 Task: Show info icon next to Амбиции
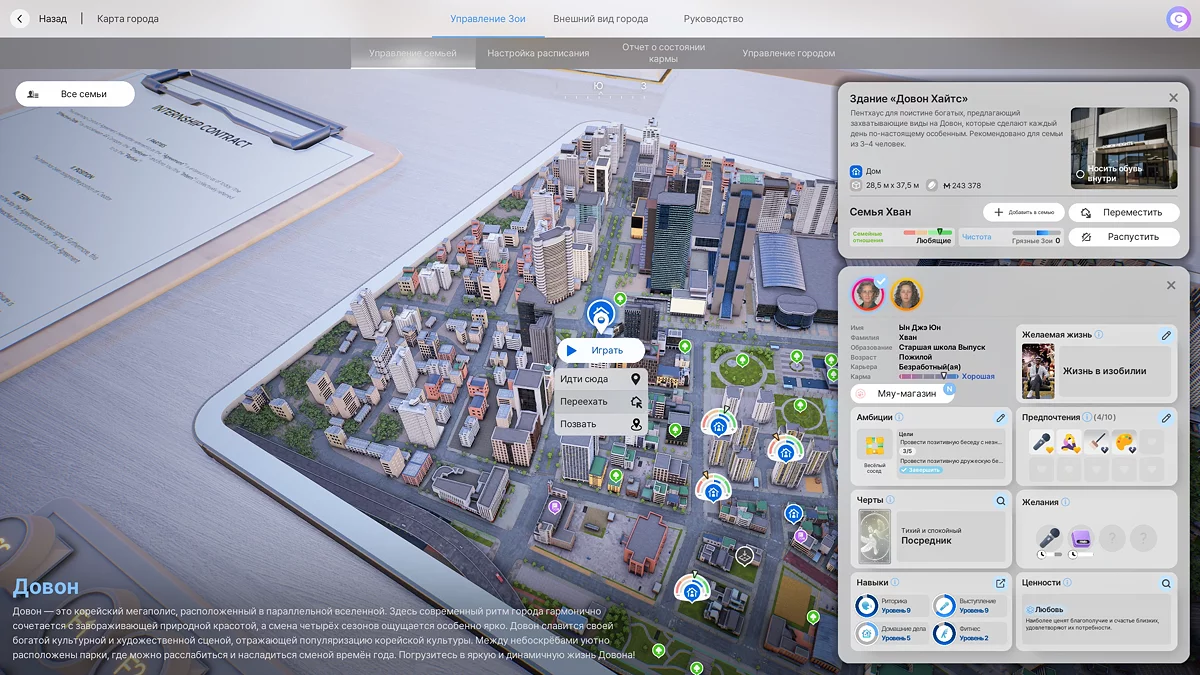point(899,417)
